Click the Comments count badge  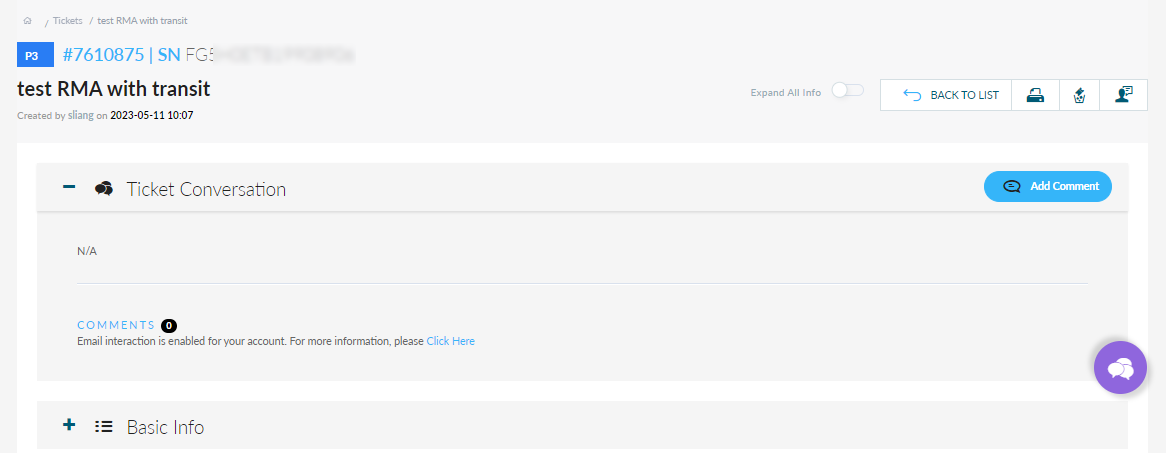(169, 325)
